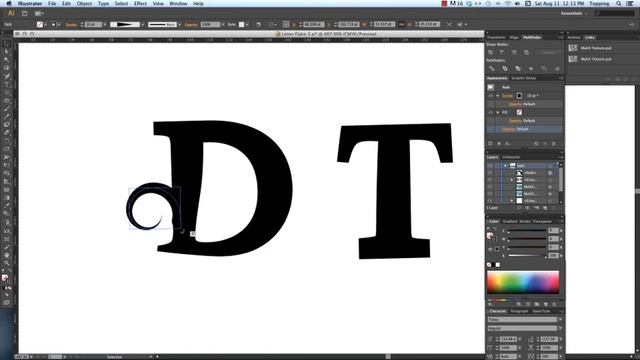The image size is (640, 360).
Task: Delete selected item in Appearance panel
Action: (554, 144)
